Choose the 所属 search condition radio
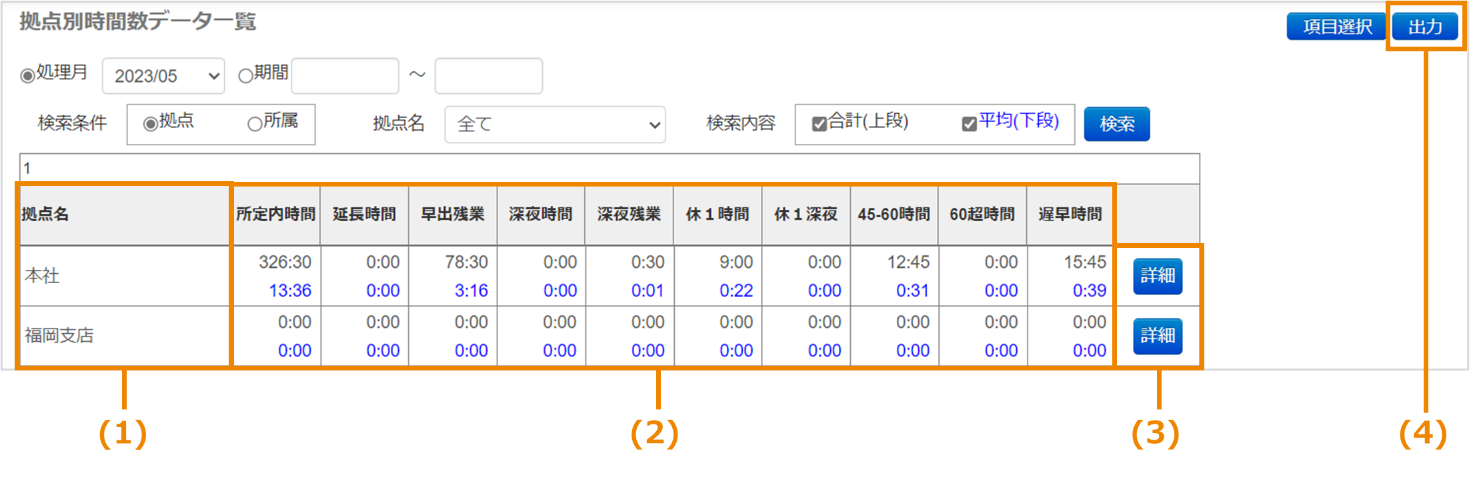This screenshot has width=1479, height=493. click(254, 124)
